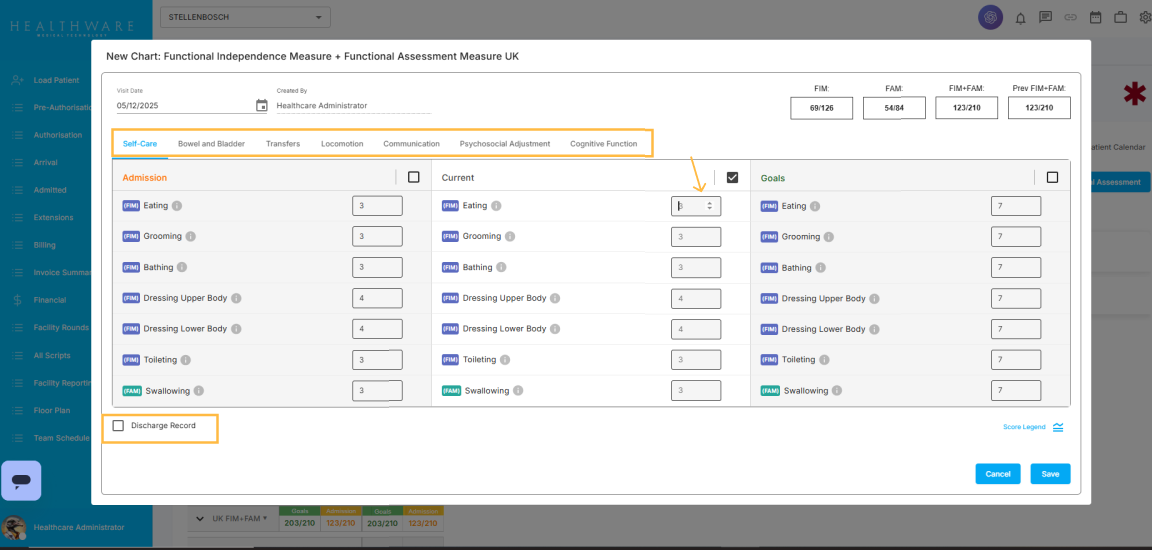Uncheck the Current column checkbox
The width and height of the screenshot is (1152, 550).
(x=732, y=177)
